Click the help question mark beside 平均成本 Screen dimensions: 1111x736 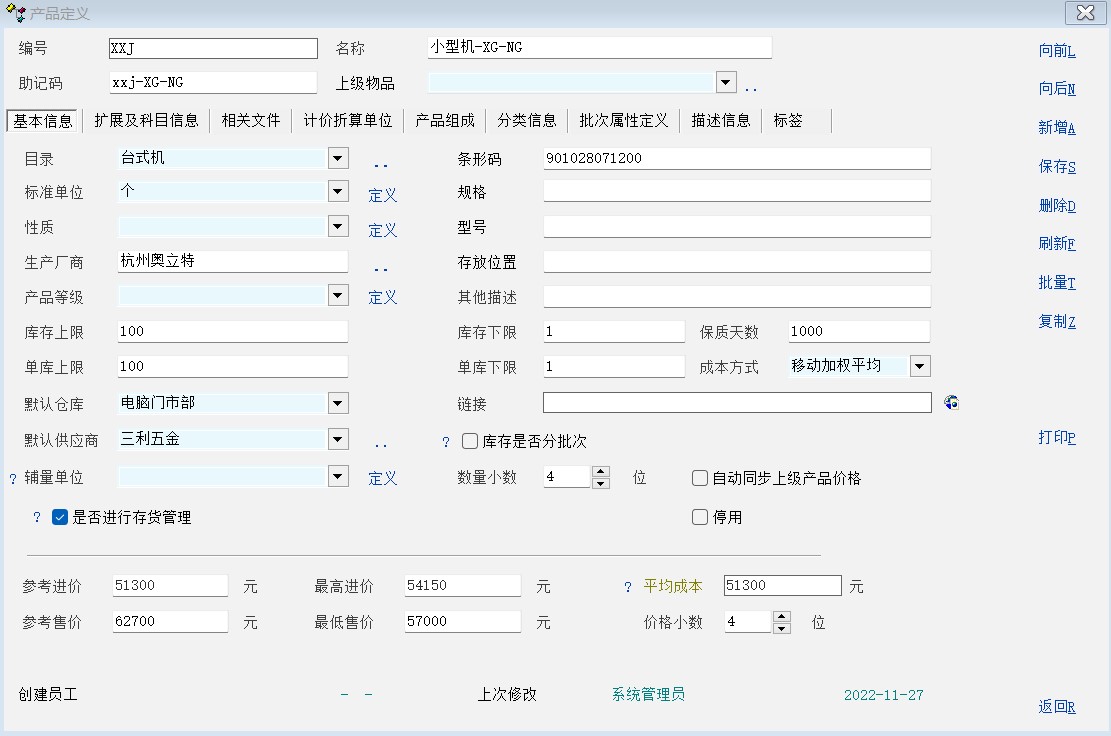click(628, 587)
